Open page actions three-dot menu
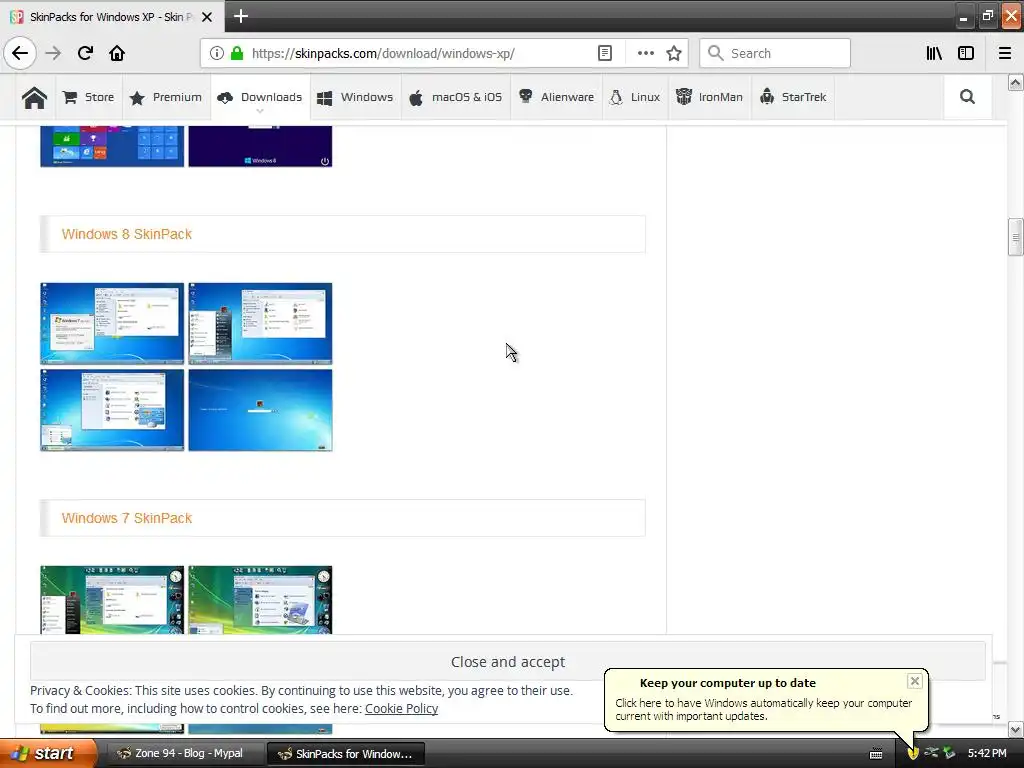This screenshot has height=768, width=1024. tap(645, 53)
